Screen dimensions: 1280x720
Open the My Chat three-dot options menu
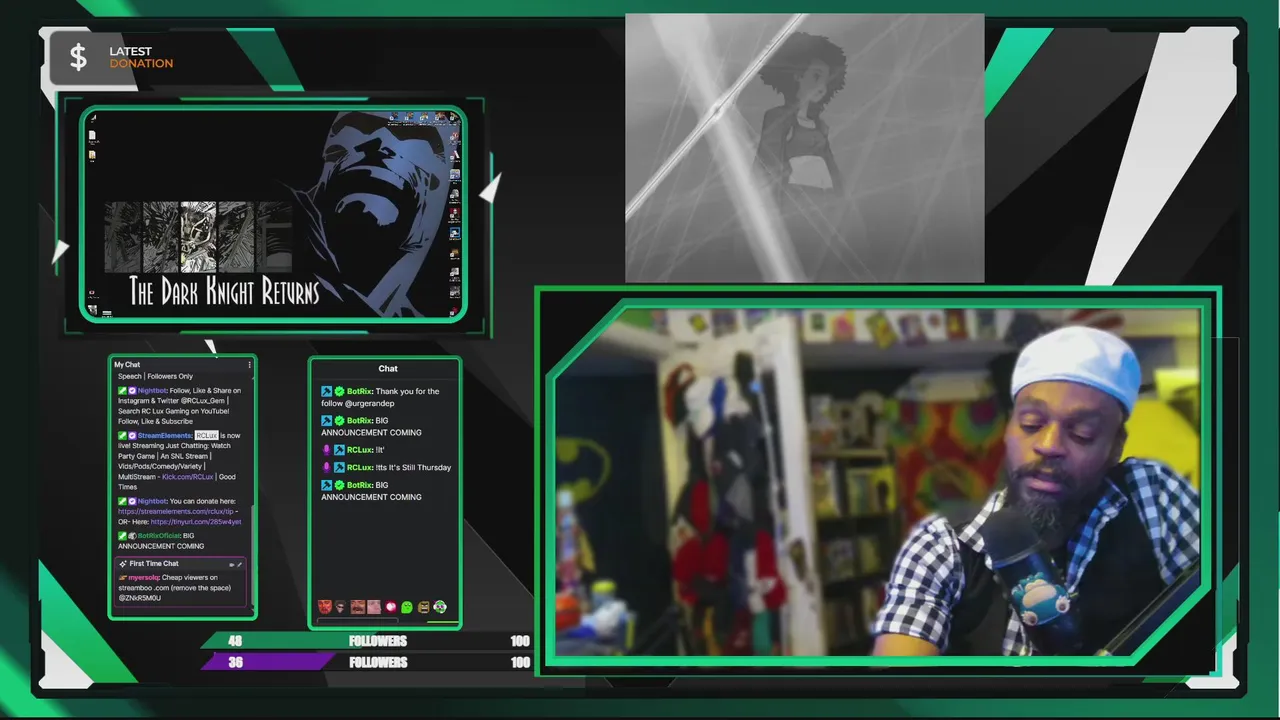[x=249, y=365]
